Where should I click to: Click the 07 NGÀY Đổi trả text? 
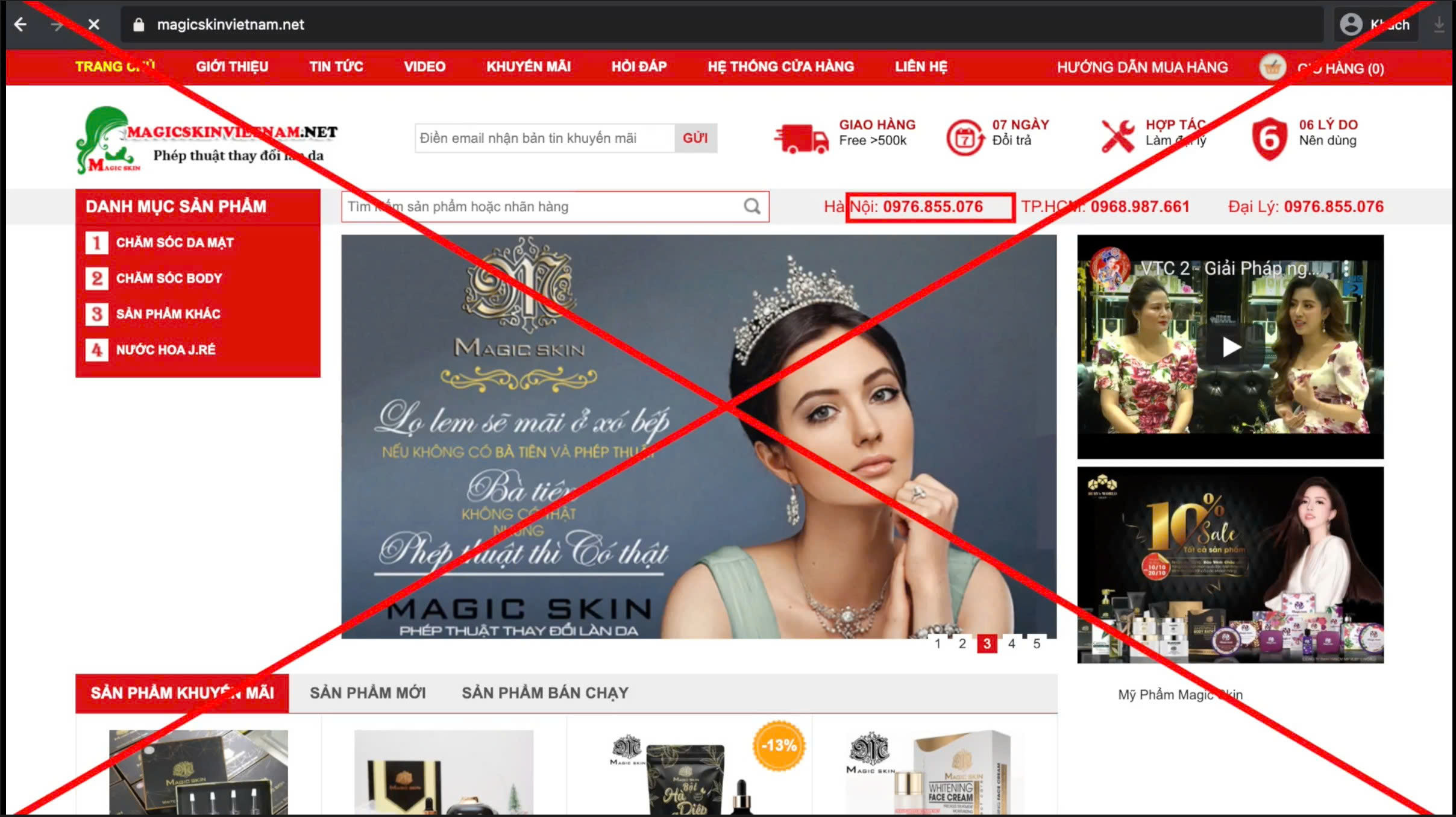tap(1021, 133)
